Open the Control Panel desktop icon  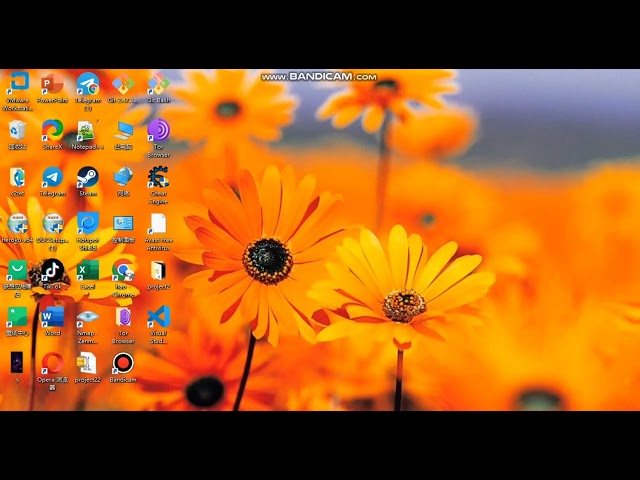point(123,228)
